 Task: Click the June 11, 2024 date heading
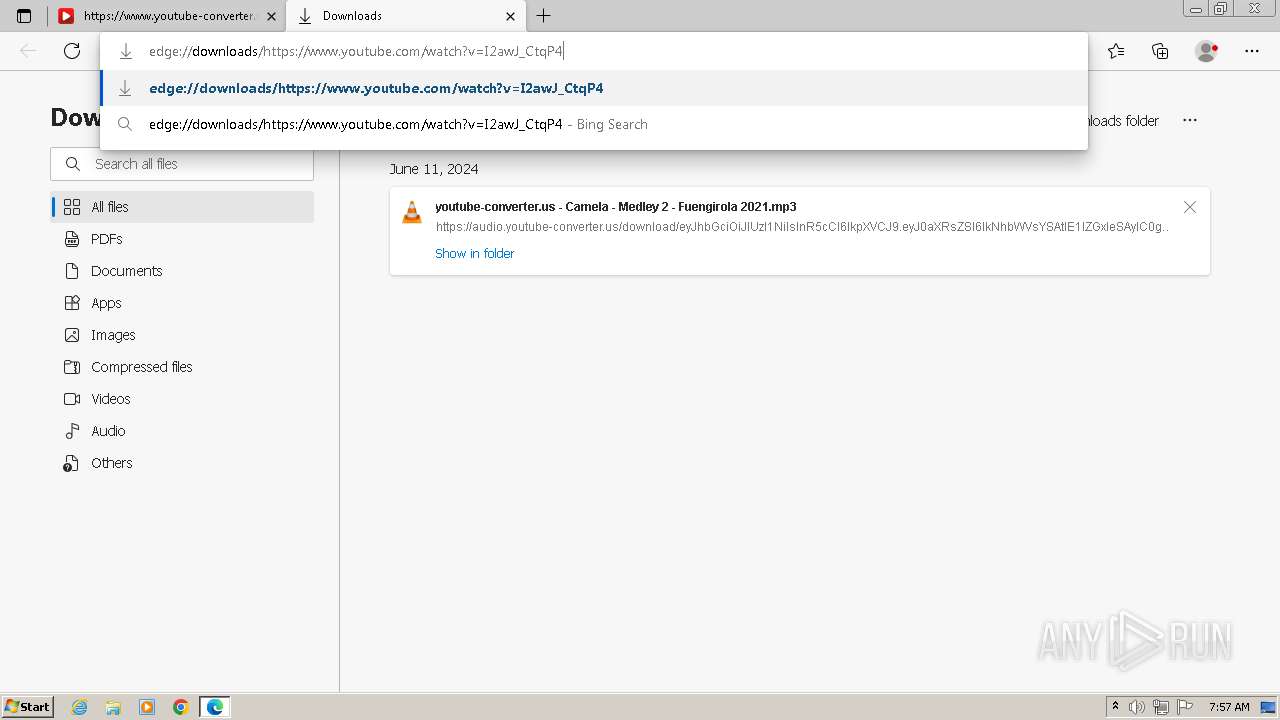[434, 169]
